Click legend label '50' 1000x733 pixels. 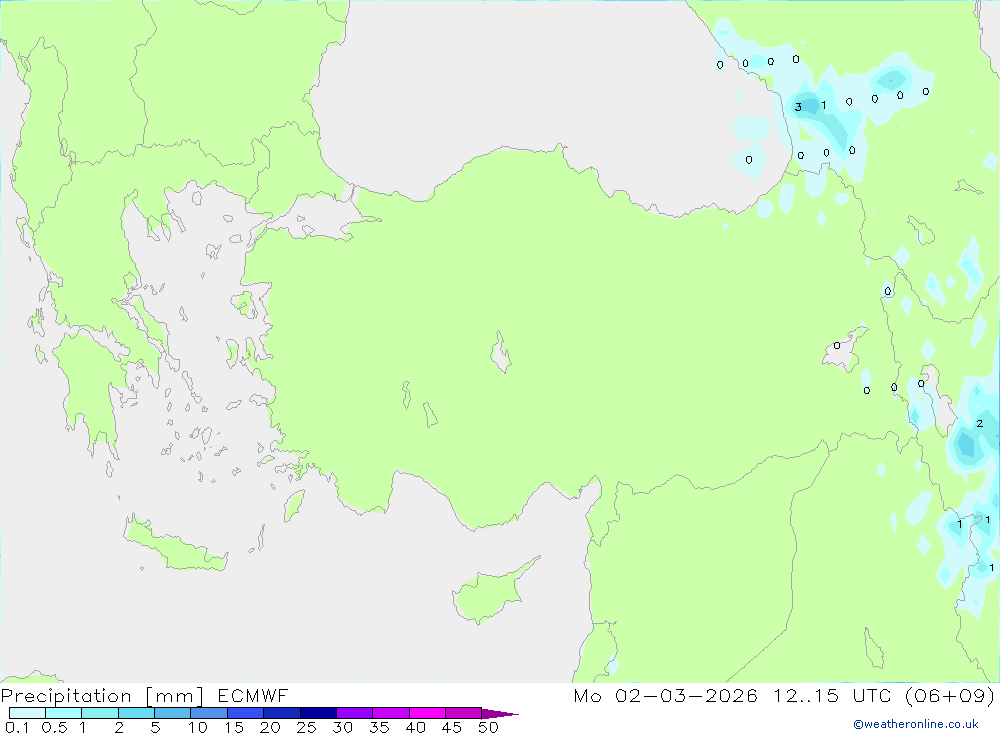pos(489,727)
